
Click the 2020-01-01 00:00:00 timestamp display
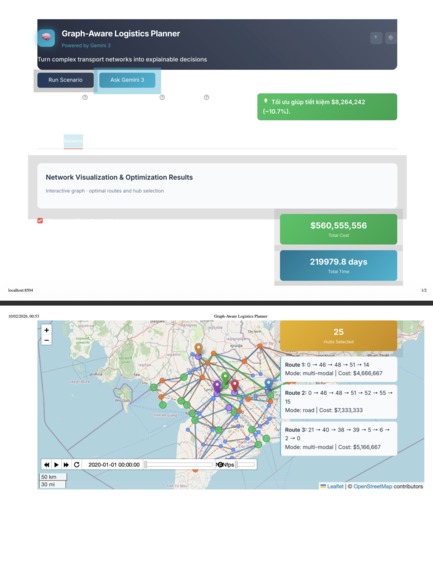click(x=114, y=464)
